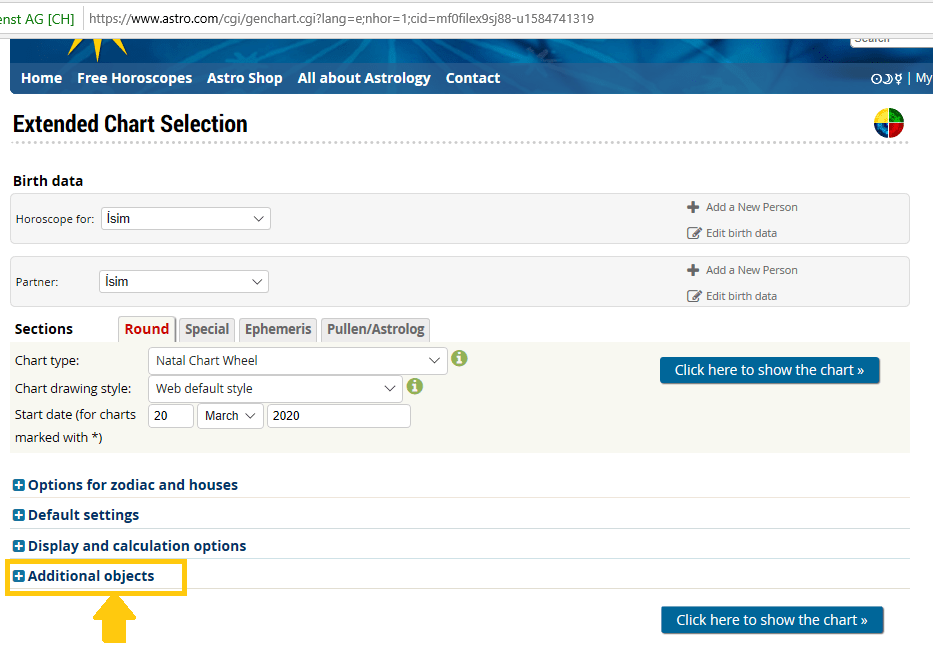Click the start date year field
This screenshot has width=933, height=656.
[x=339, y=416]
